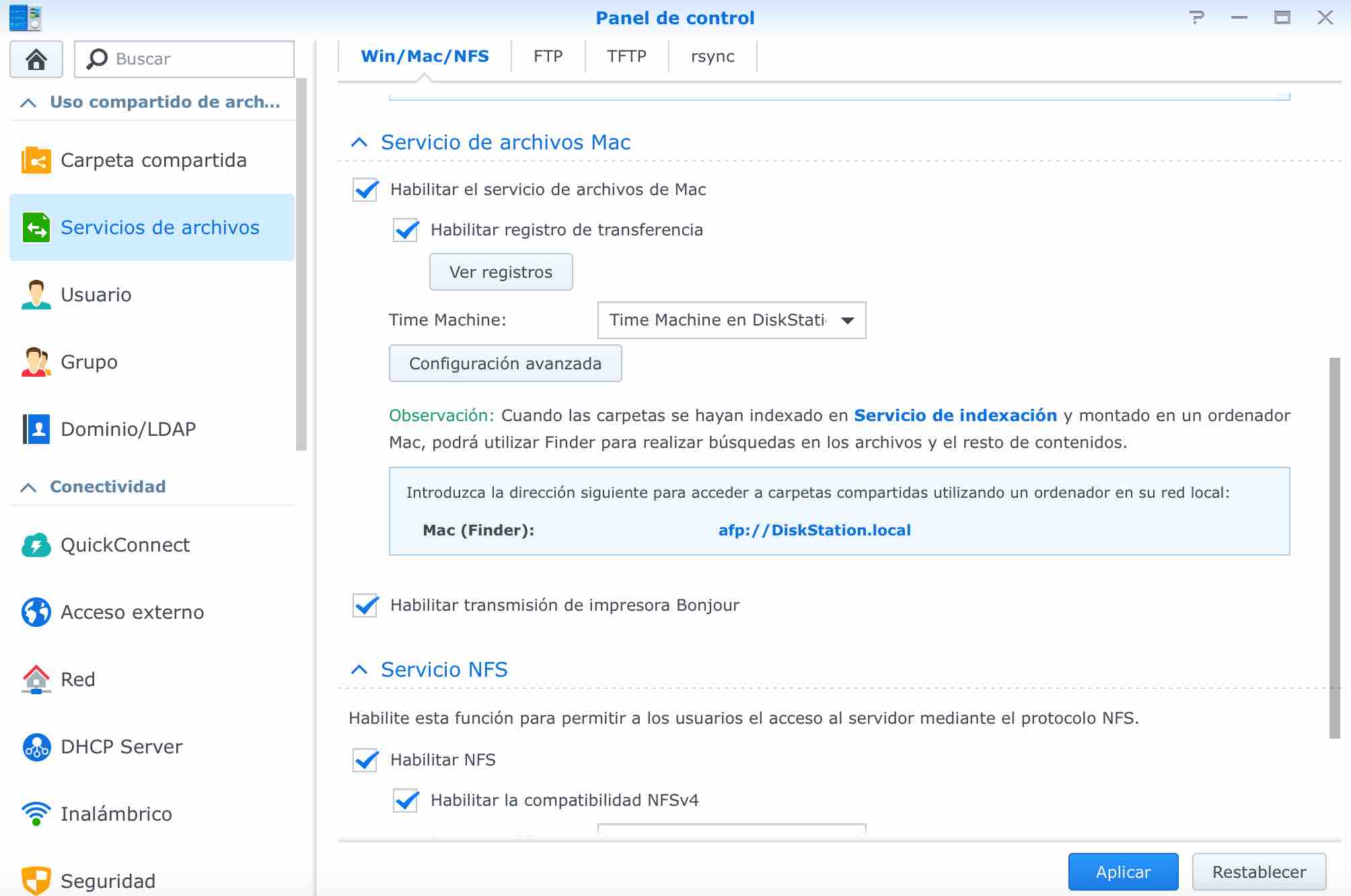The image size is (1351, 896).
Task: Uncheck Habilitar registro de transferencia
Action: click(406, 230)
